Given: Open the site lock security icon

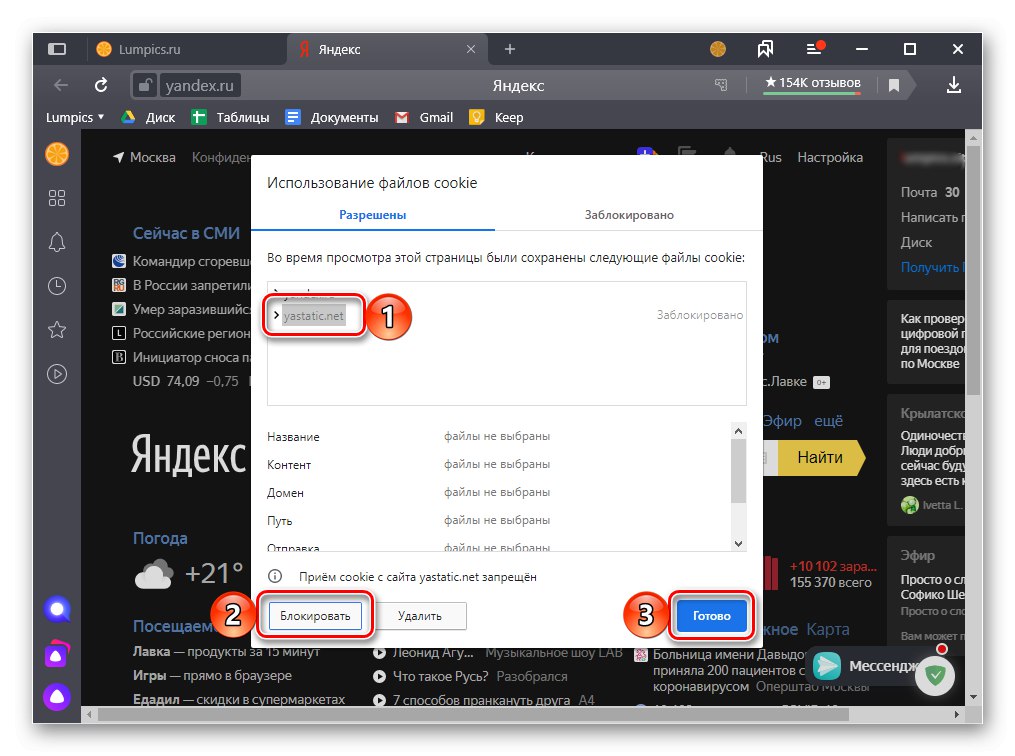Looking at the screenshot, I should (x=144, y=85).
